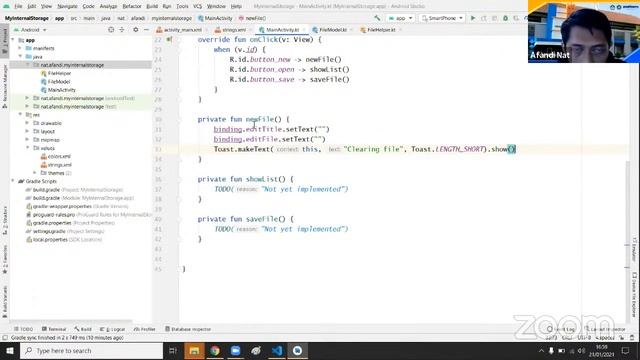The image size is (640, 360).
Task: Click Windows search box
Action: pyautogui.click(x=91, y=351)
